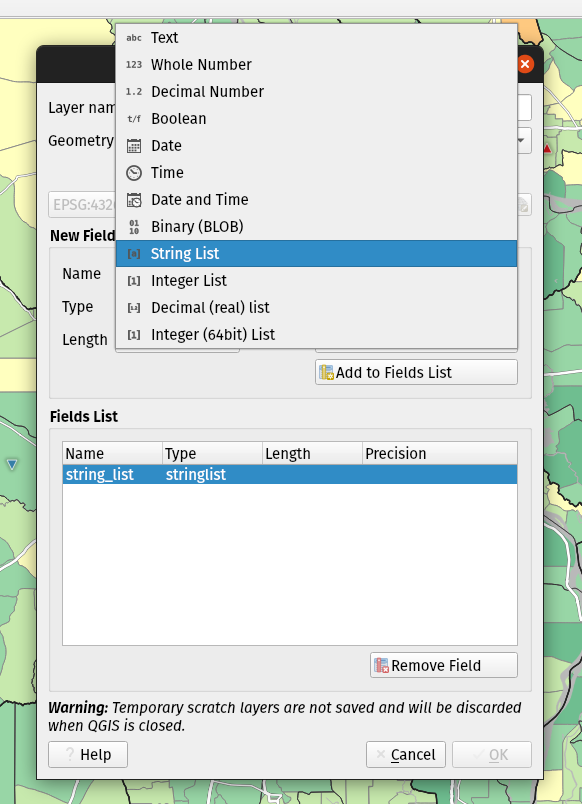Click the Date and Time calendar-clock icon
Image resolution: width=582 pixels, height=804 pixels.
(134, 200)
